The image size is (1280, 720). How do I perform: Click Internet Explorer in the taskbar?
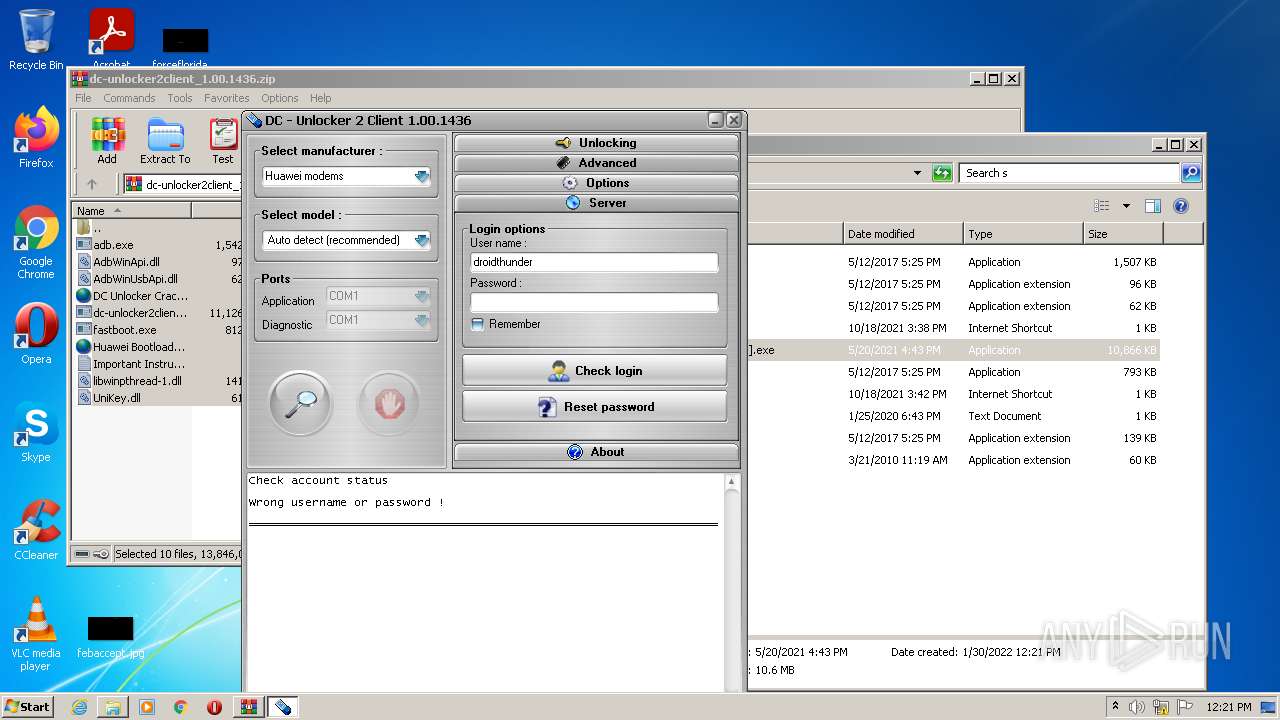[x=79, y=707]
